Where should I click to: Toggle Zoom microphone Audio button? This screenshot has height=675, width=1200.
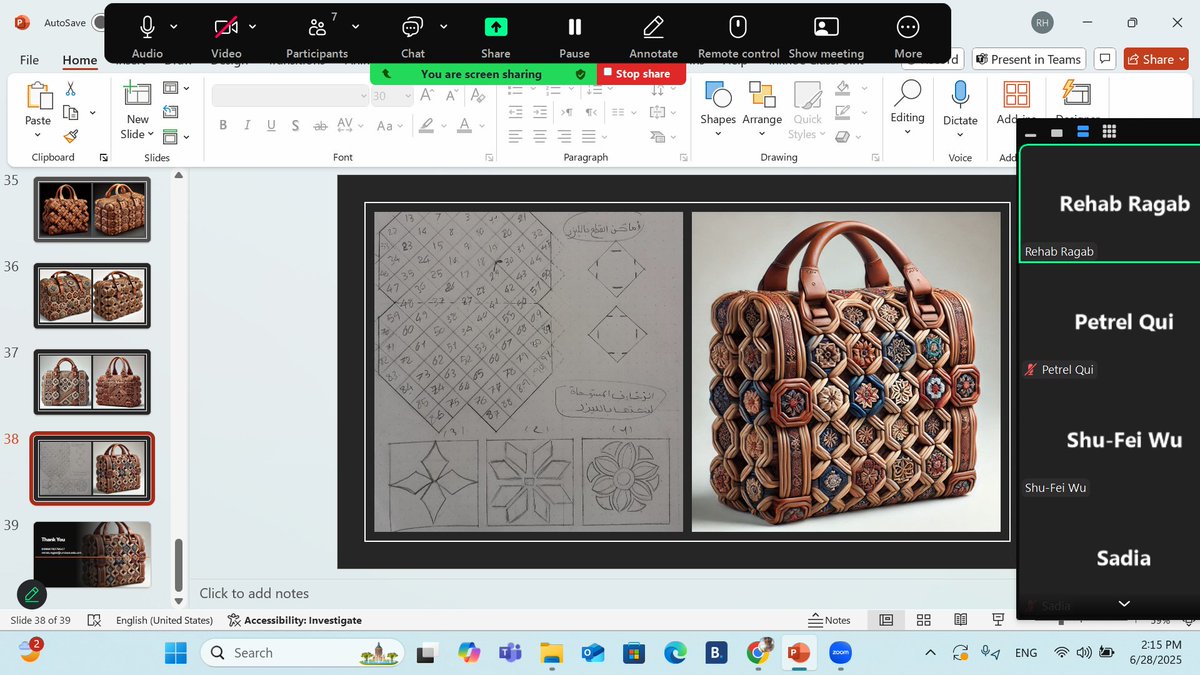[147, 27]
